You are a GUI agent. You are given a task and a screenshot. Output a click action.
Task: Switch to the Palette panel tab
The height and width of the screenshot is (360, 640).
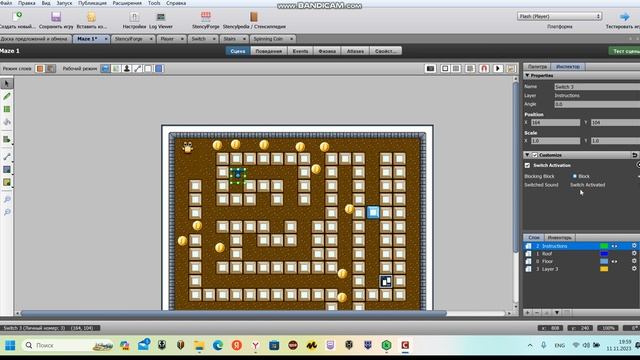pos(537,67)
